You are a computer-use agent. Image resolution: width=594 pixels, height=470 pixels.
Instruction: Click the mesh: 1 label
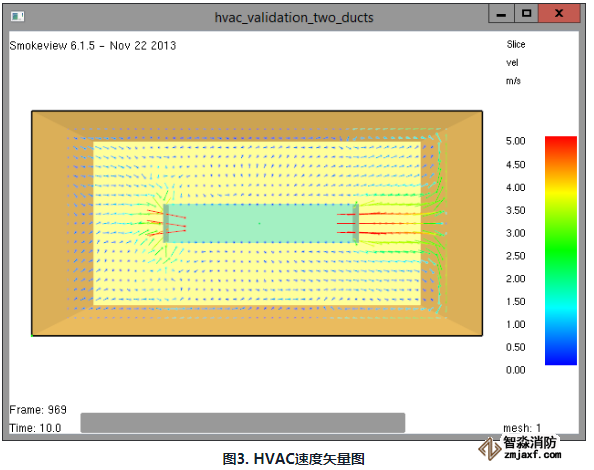pyautogui.click(x=522, y=428)
